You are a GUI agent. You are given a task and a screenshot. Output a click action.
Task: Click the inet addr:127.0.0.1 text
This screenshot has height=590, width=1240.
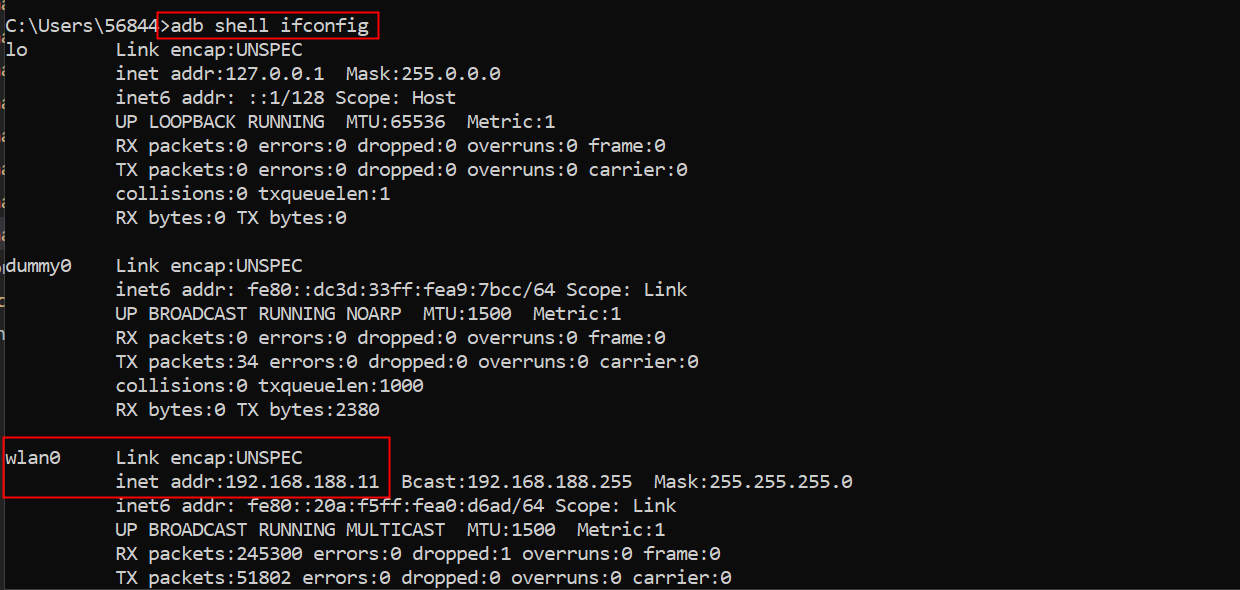tap(219, 74)
